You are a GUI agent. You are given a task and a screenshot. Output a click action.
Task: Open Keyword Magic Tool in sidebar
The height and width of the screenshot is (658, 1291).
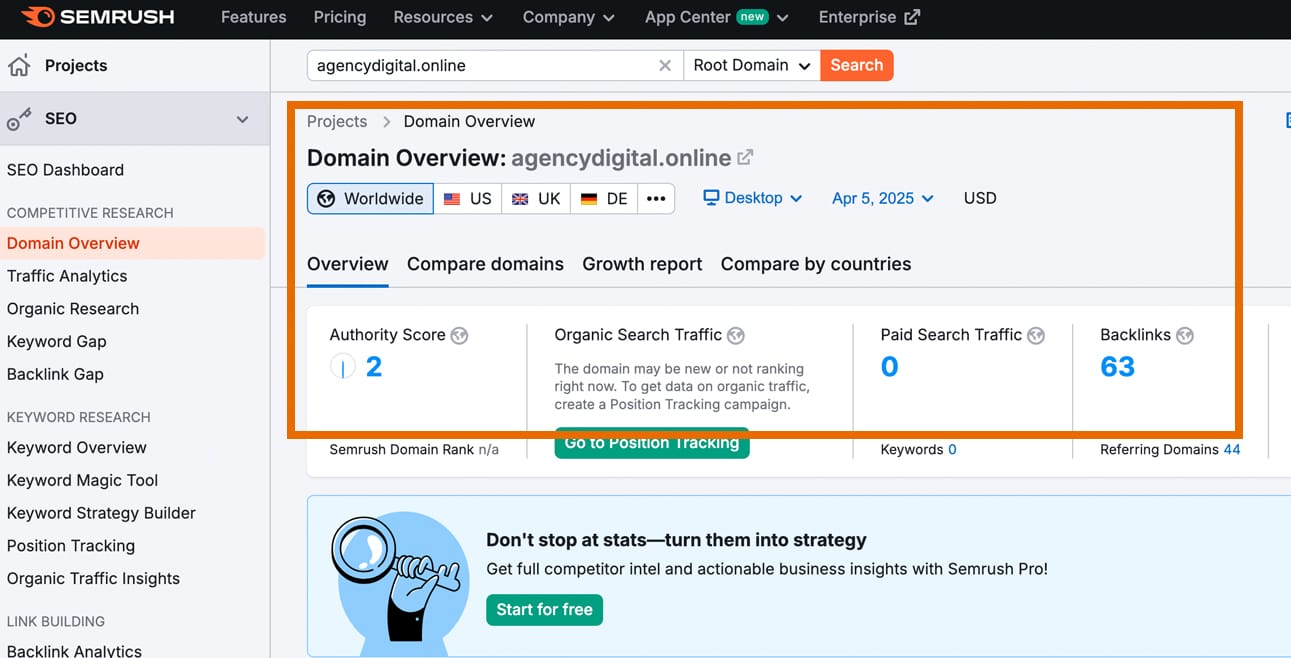tap(82, 480)
